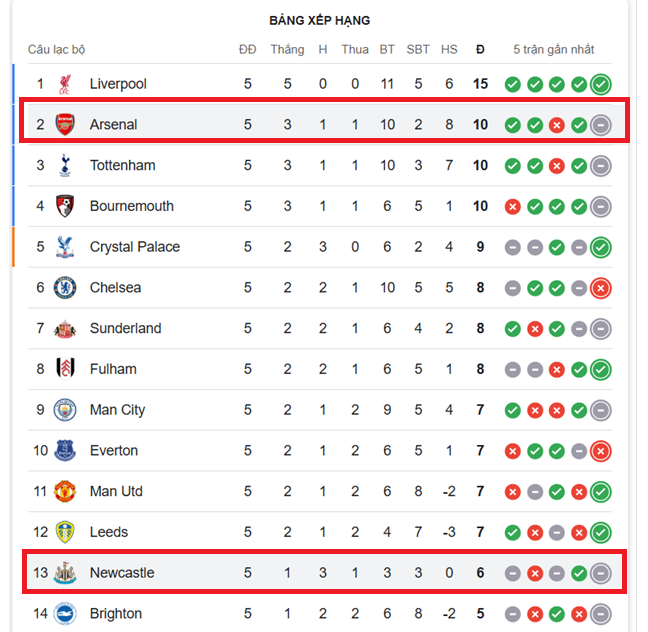The image size is (648, 632).
Task: Click the Liverpool club crest icon
Action: tap(66, 84)
